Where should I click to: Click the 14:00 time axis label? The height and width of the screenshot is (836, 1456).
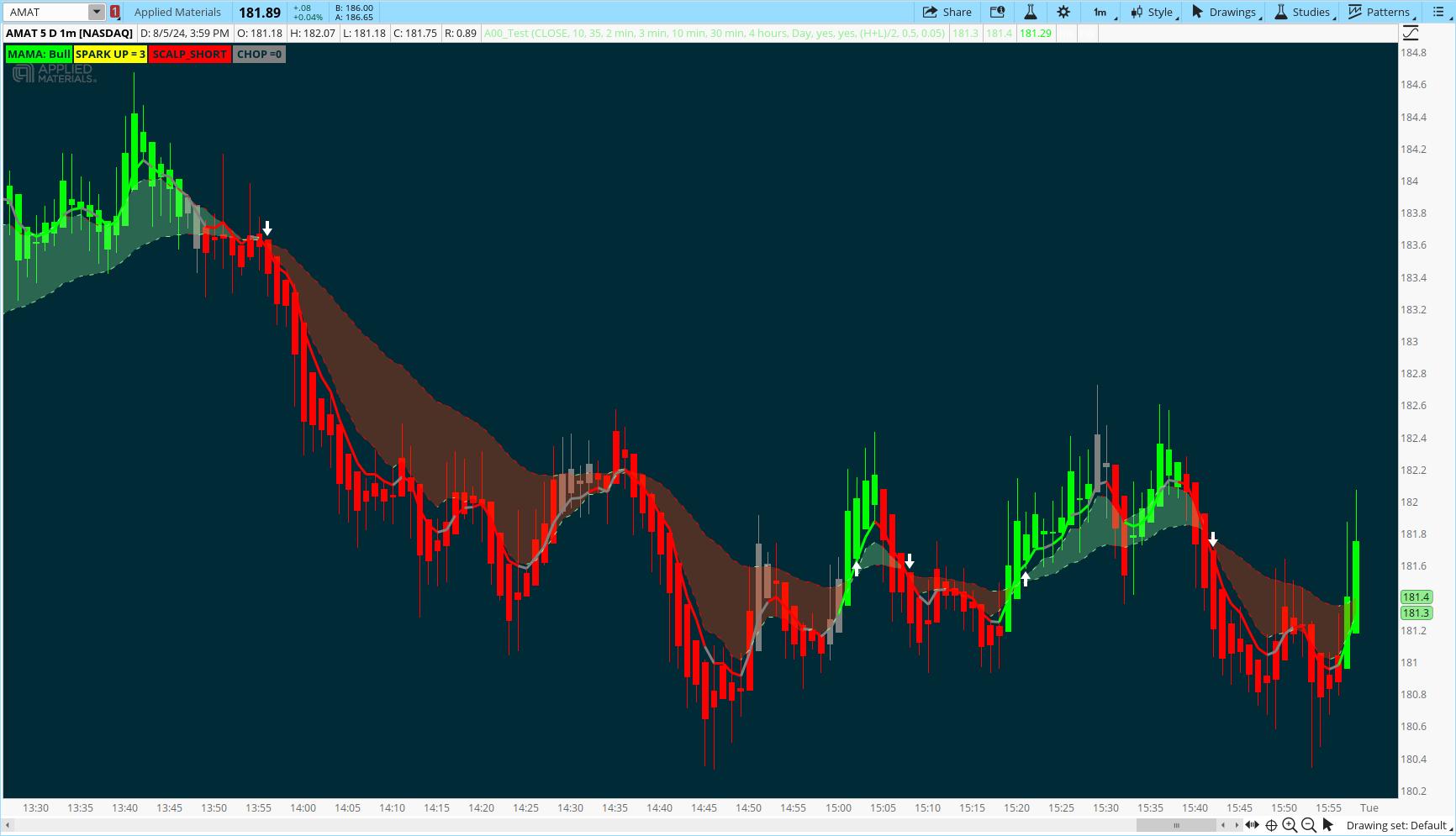(303, 807)
